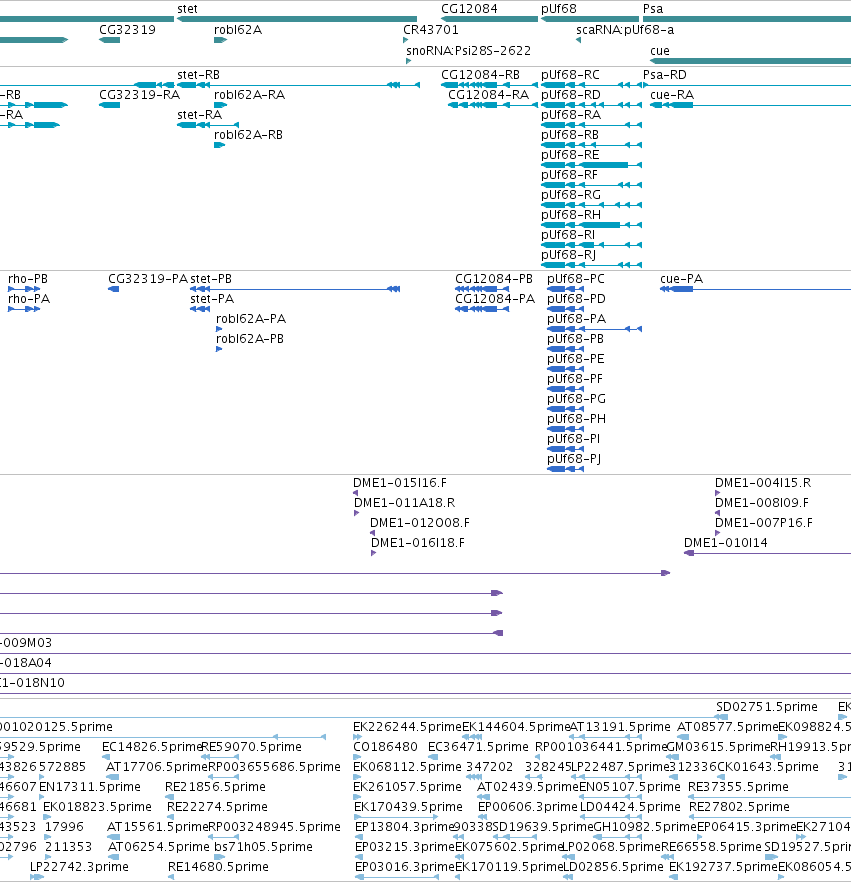Click LP22742.3prime EST label
The width and height of the screenshot is (851, 882).
pos(79,867)
